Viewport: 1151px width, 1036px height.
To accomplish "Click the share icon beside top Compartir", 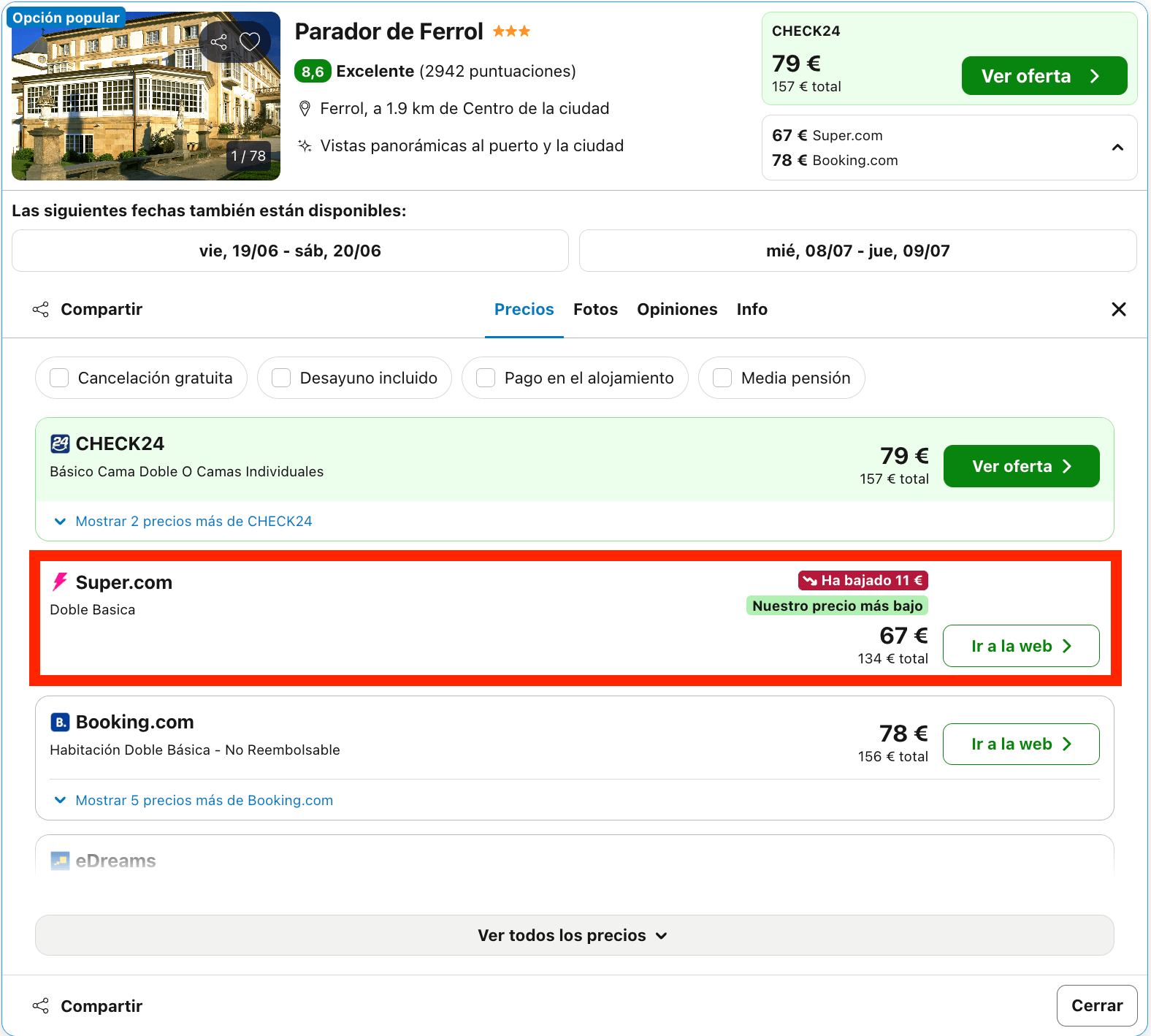I will coord(41,309).
